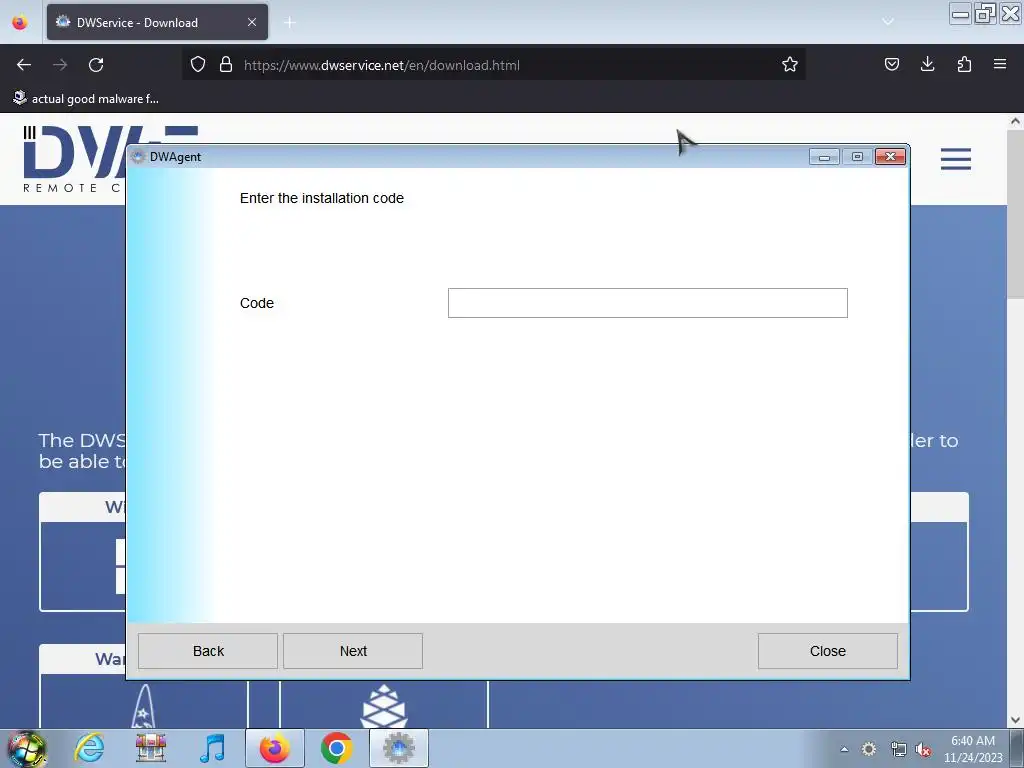Launch Internet Explorer from the taskbar
This screenshot has height=768, width=1024.
89,748
